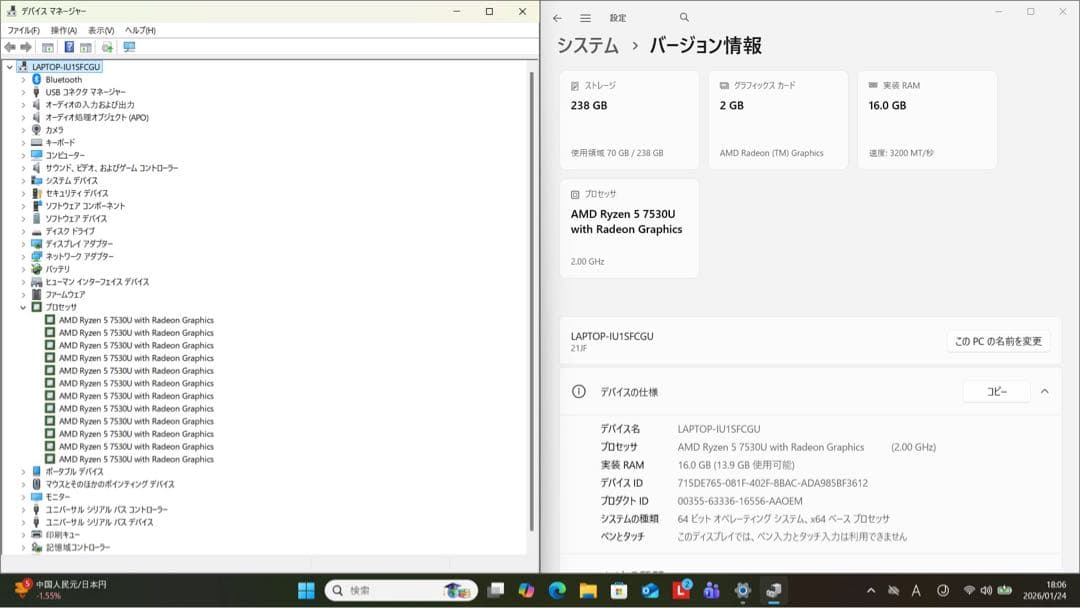
Task: Click the Scan for hardware changes icon
Action: (108, 46)
